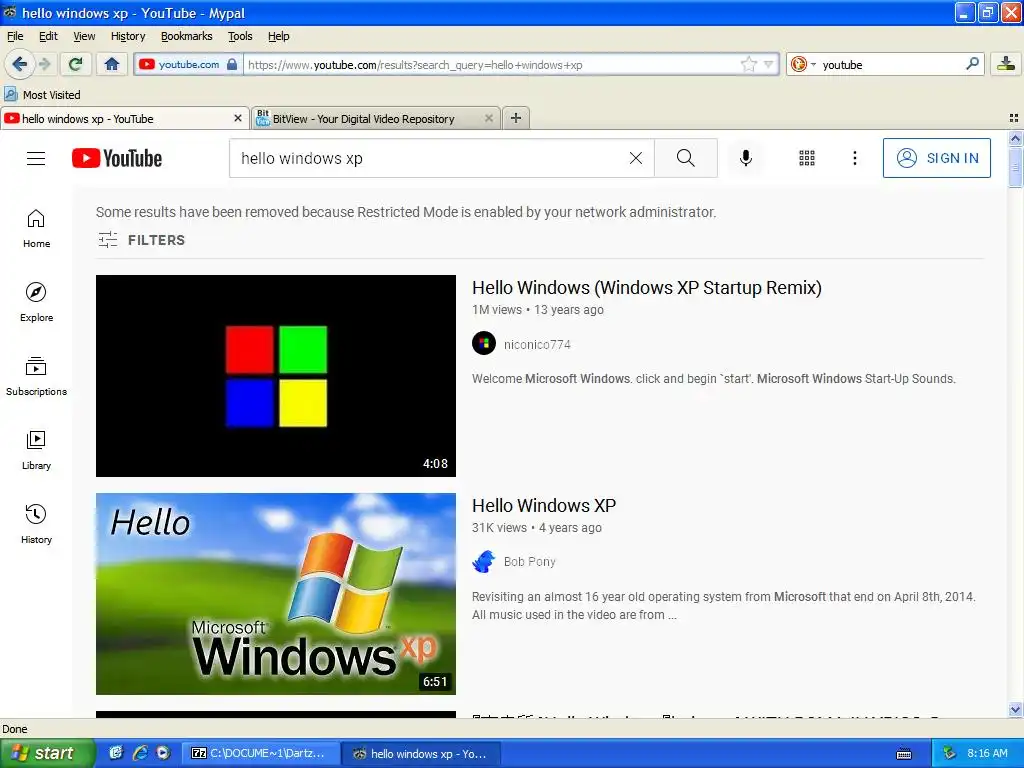
Task: Open the File menu
Action: point(15,36)
